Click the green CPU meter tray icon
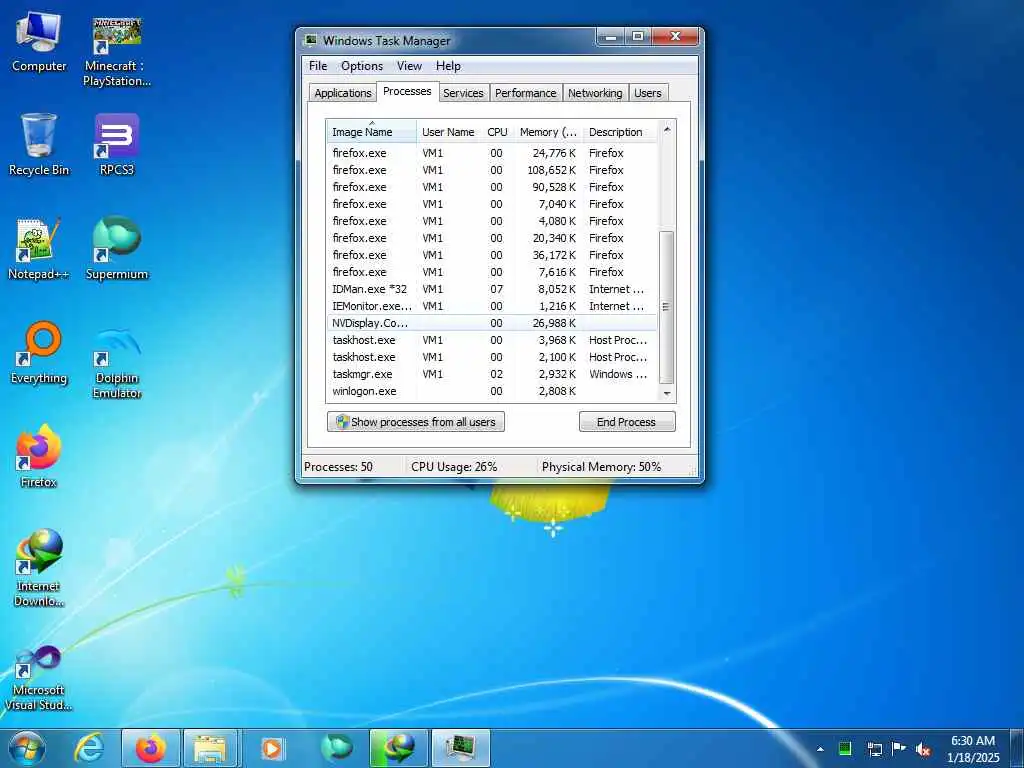Image resolution: width=1024 pixels, height=768 pixels. click(845, 748)
